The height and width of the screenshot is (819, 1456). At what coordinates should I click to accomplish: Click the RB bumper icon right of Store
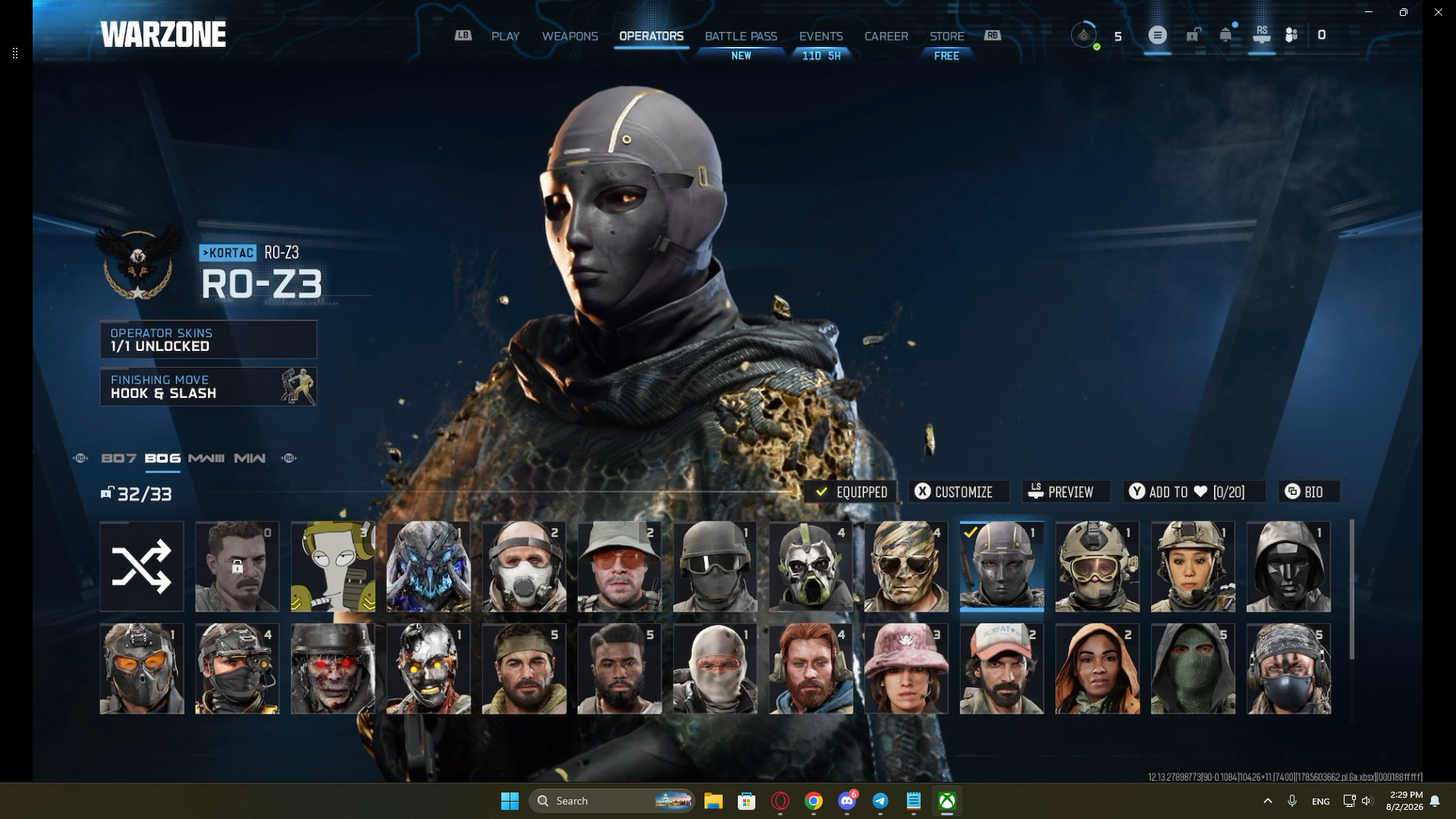pos(992,36)
